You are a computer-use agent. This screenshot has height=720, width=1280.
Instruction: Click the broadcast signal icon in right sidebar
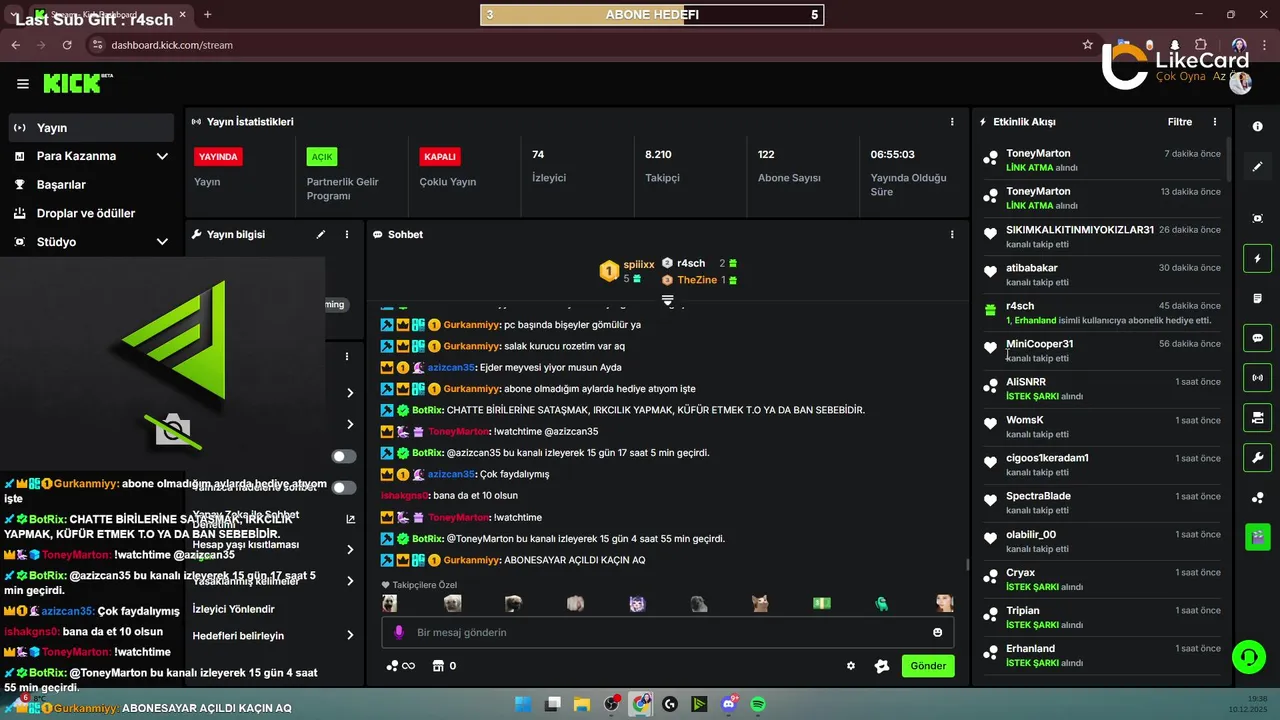[1257, 377]
